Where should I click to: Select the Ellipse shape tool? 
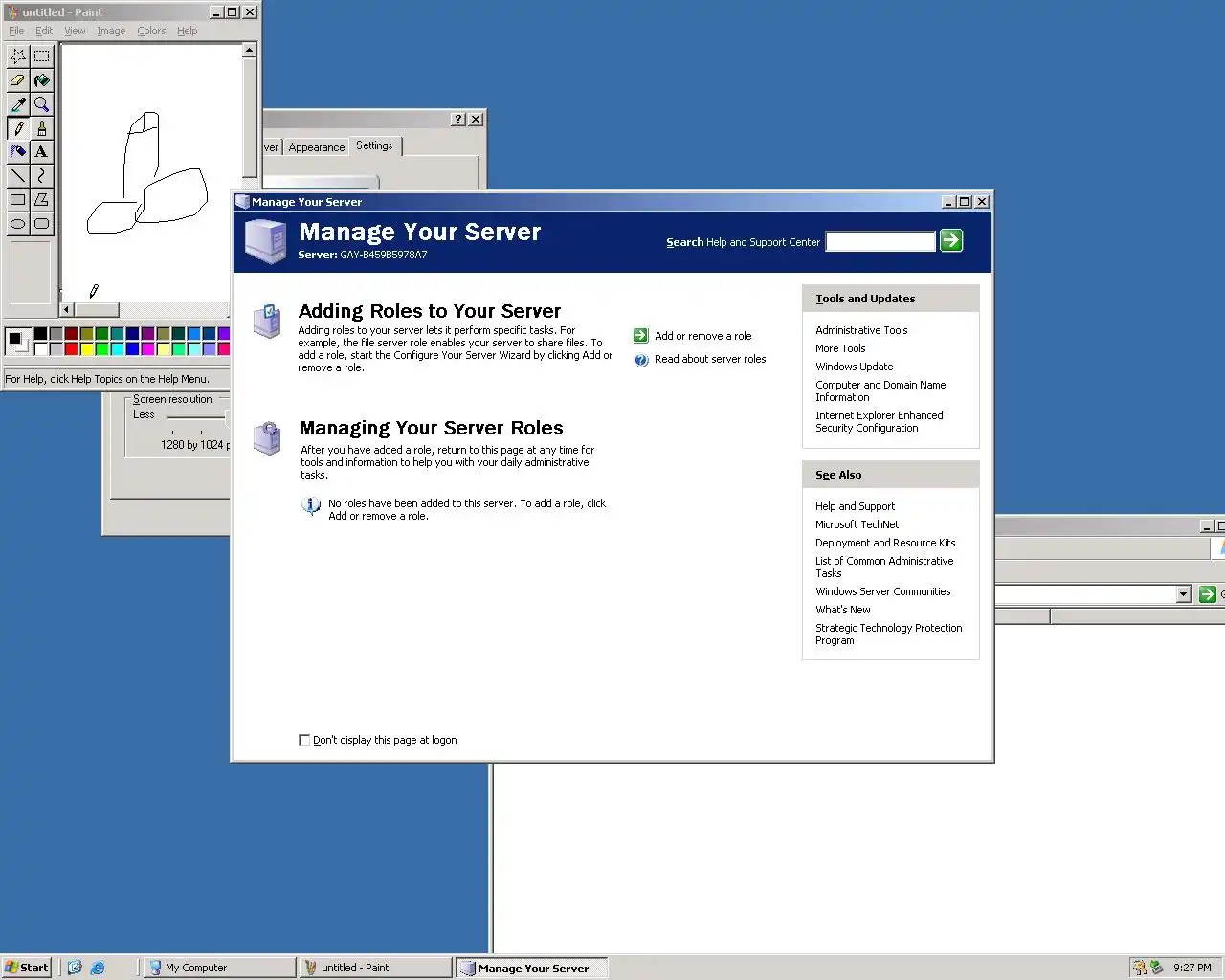18,224
